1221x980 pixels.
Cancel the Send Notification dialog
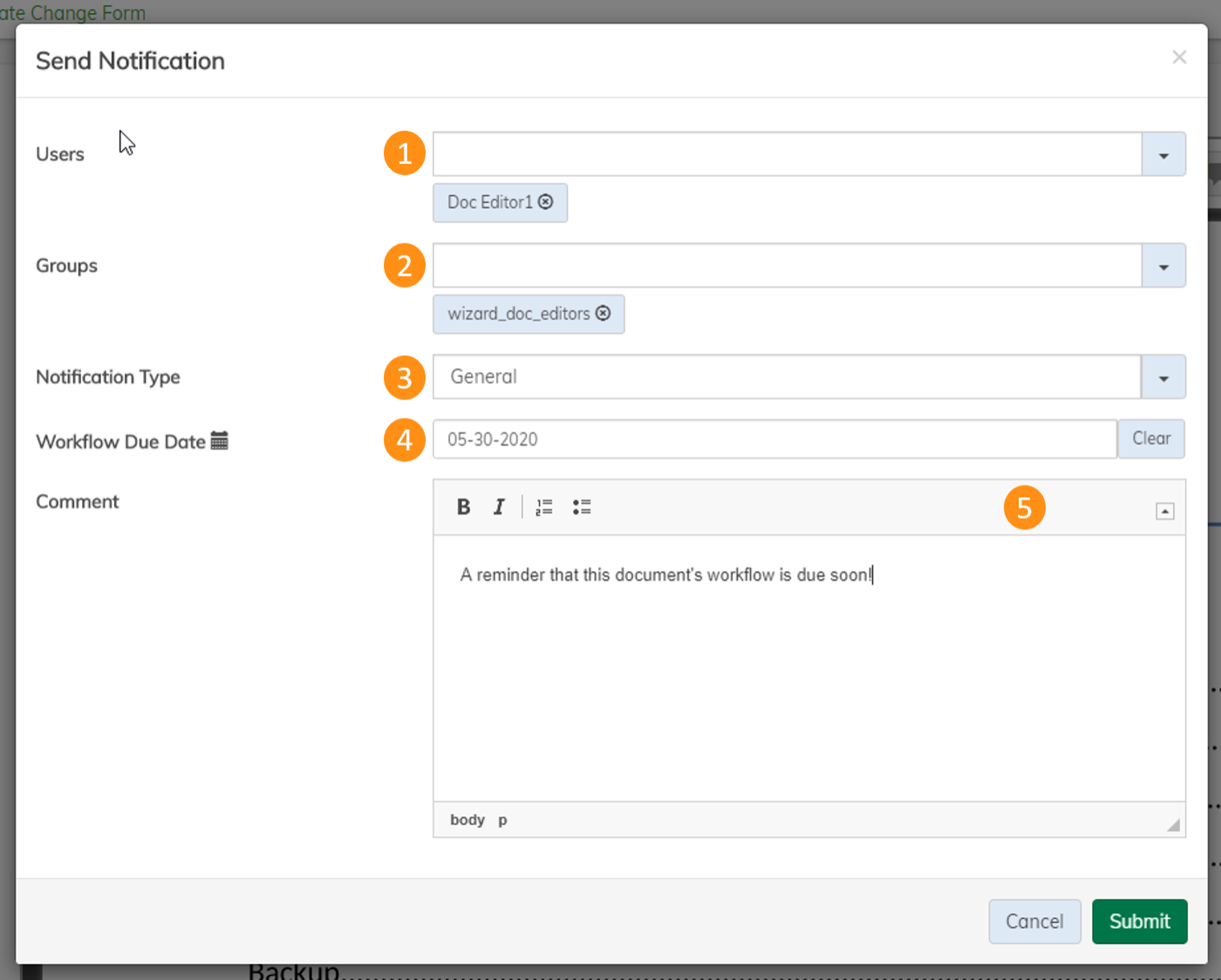click(1034, 922)
